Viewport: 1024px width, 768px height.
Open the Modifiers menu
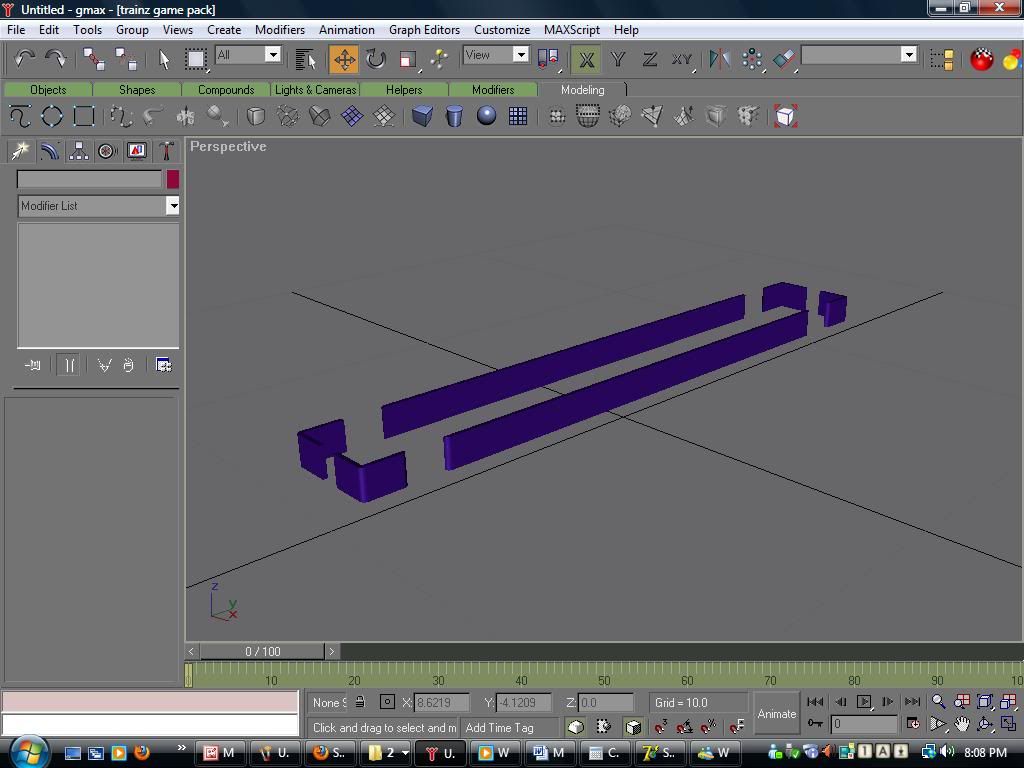coord(280,30)
